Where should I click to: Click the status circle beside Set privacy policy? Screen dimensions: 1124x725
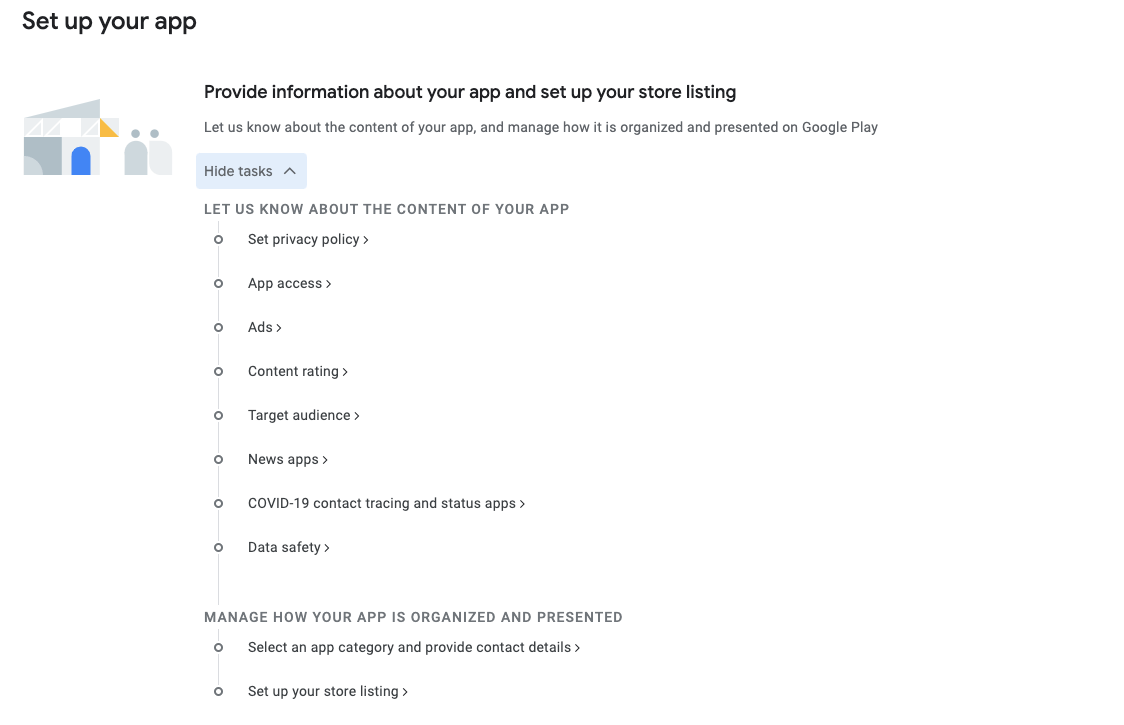pos(218,240)
